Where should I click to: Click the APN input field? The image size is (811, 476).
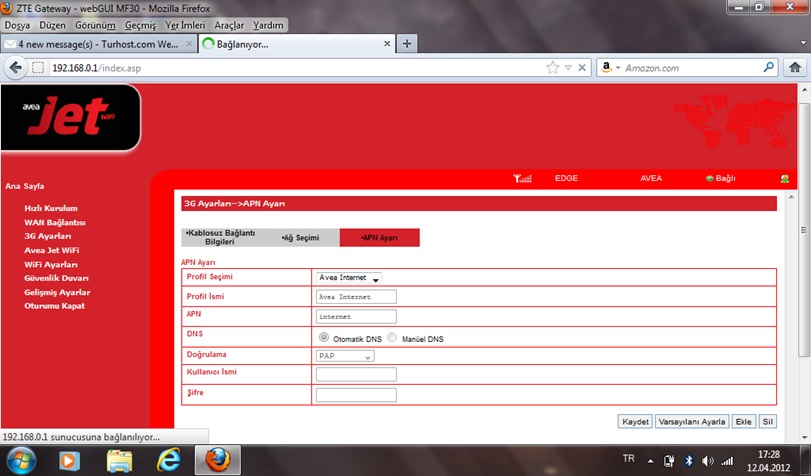pos(356,316)
